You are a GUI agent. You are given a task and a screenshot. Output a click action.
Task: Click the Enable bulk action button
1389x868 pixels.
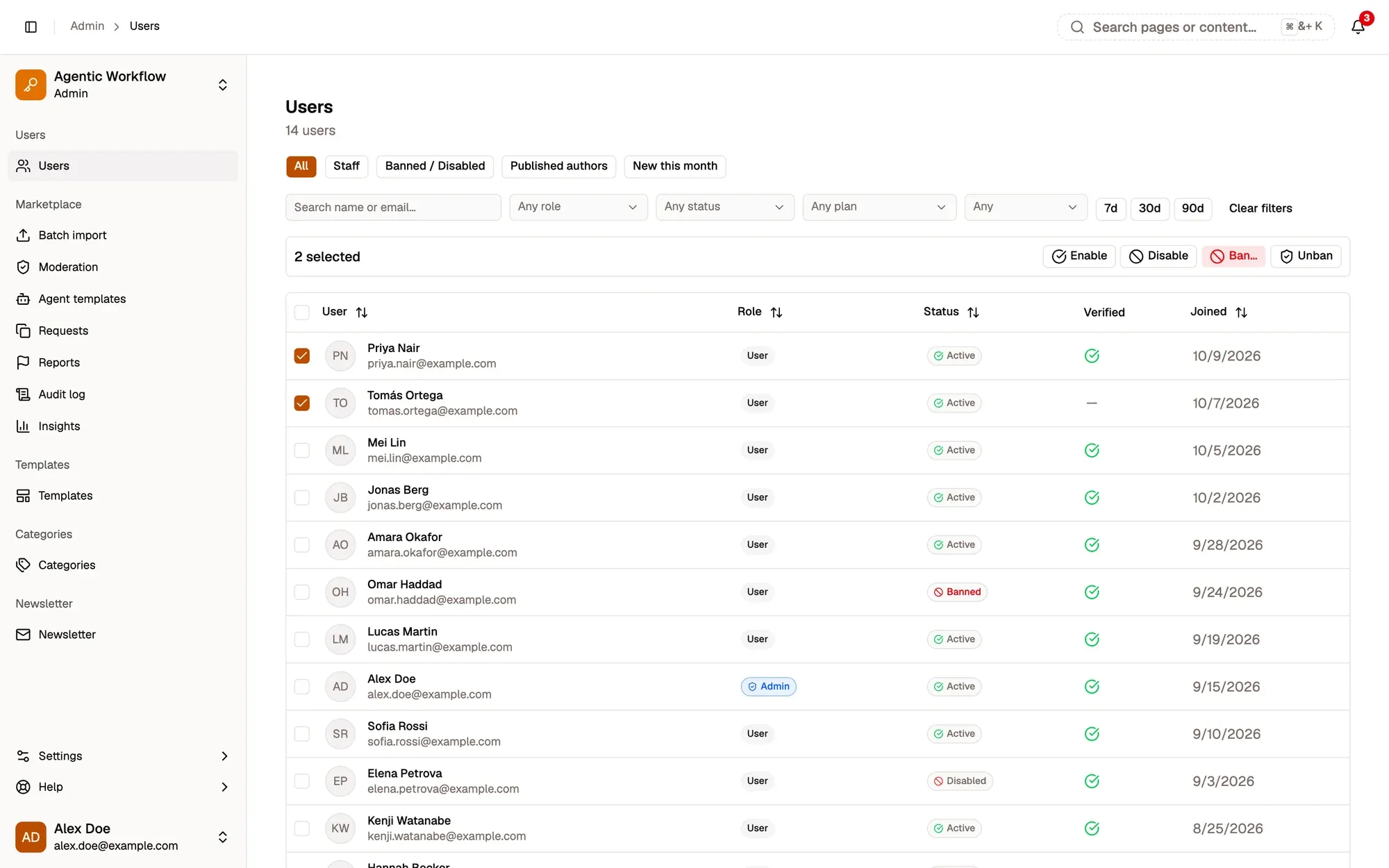pyautogui.click(x=1079, y=256)
